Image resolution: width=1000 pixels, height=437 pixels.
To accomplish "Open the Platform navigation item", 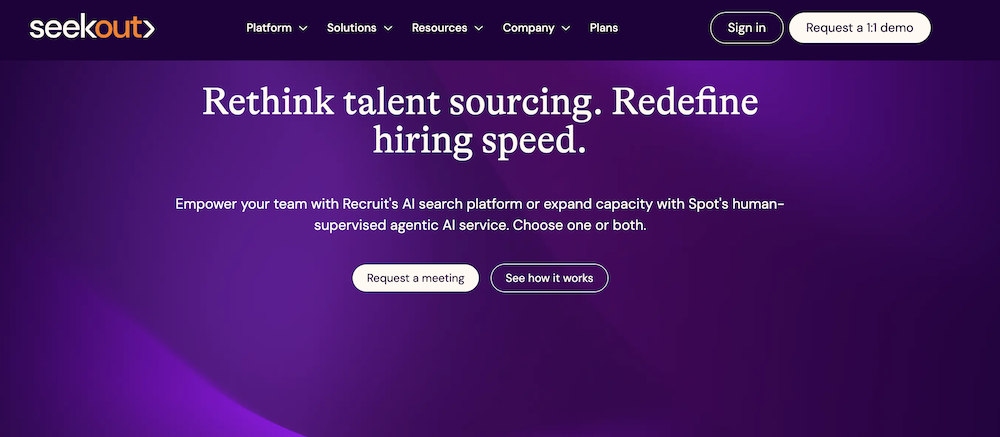I will tap(269, 28).
